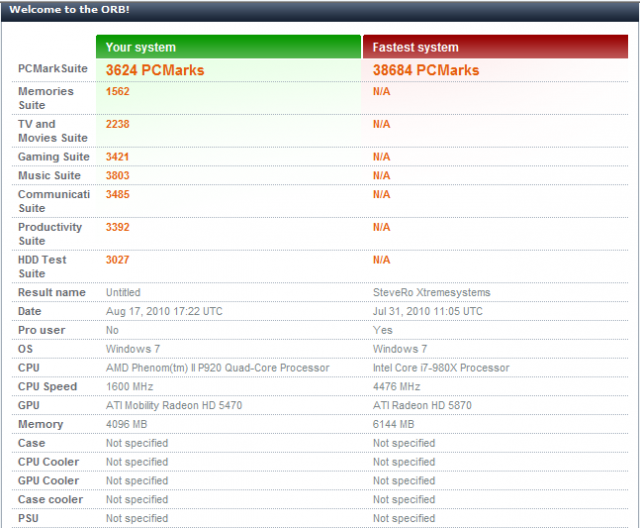Click the Gaming Suite row label
The image size is (640, 528).
(53, 157)
